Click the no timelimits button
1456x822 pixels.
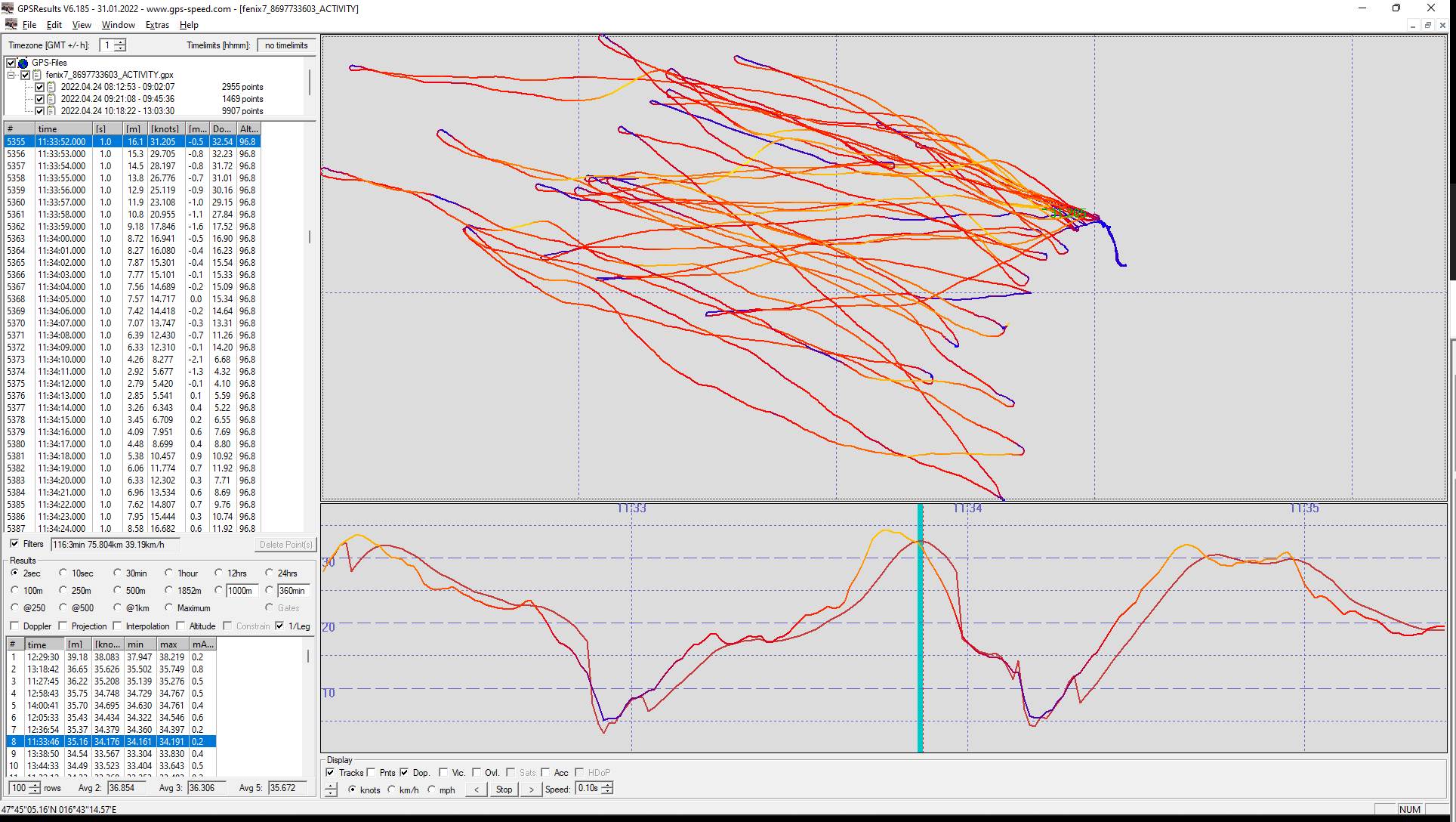click(286, 45)
